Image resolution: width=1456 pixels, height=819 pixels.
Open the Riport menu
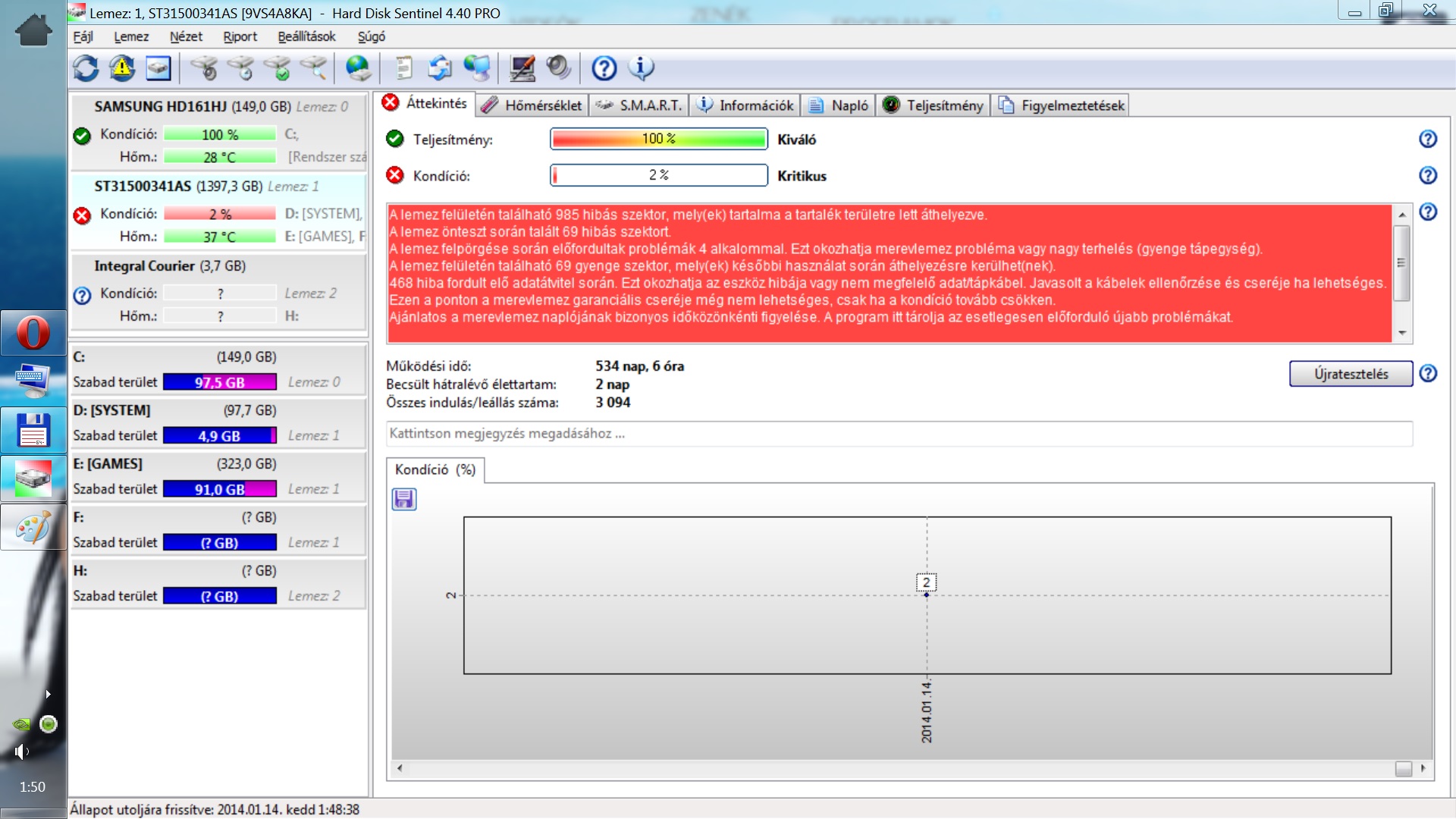(x=240, y=36)
